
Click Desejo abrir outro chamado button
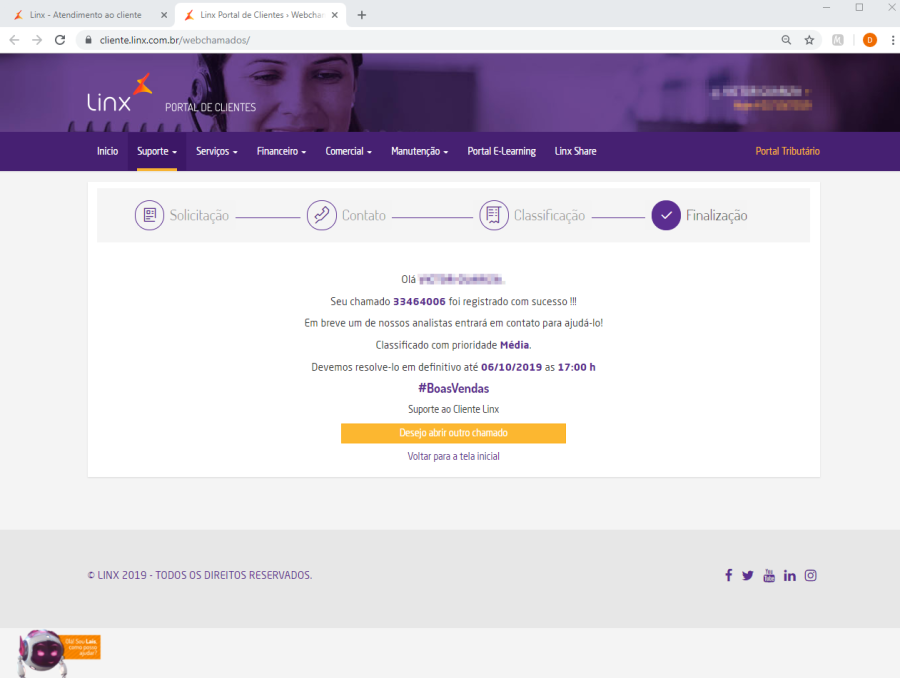(453, 433)
